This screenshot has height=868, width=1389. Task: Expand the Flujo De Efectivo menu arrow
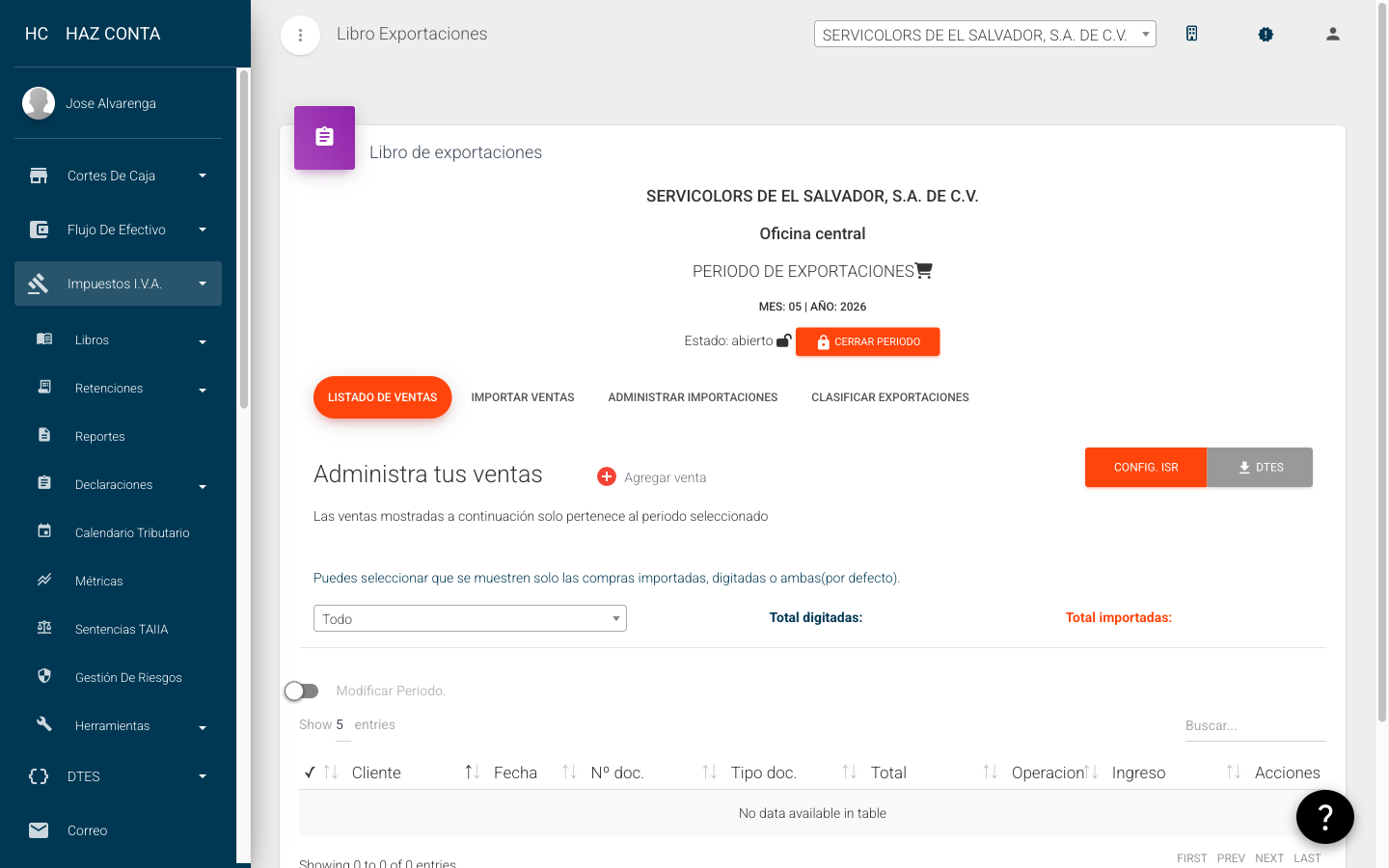point(203,230)
